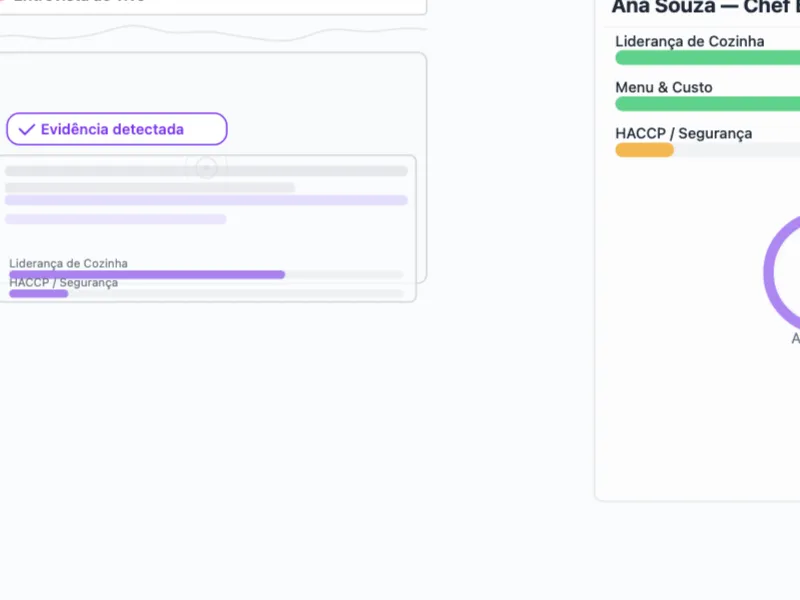Click the orange HACCP / Segurança progress bar
The image size is (800, 600).
point(644,150)
